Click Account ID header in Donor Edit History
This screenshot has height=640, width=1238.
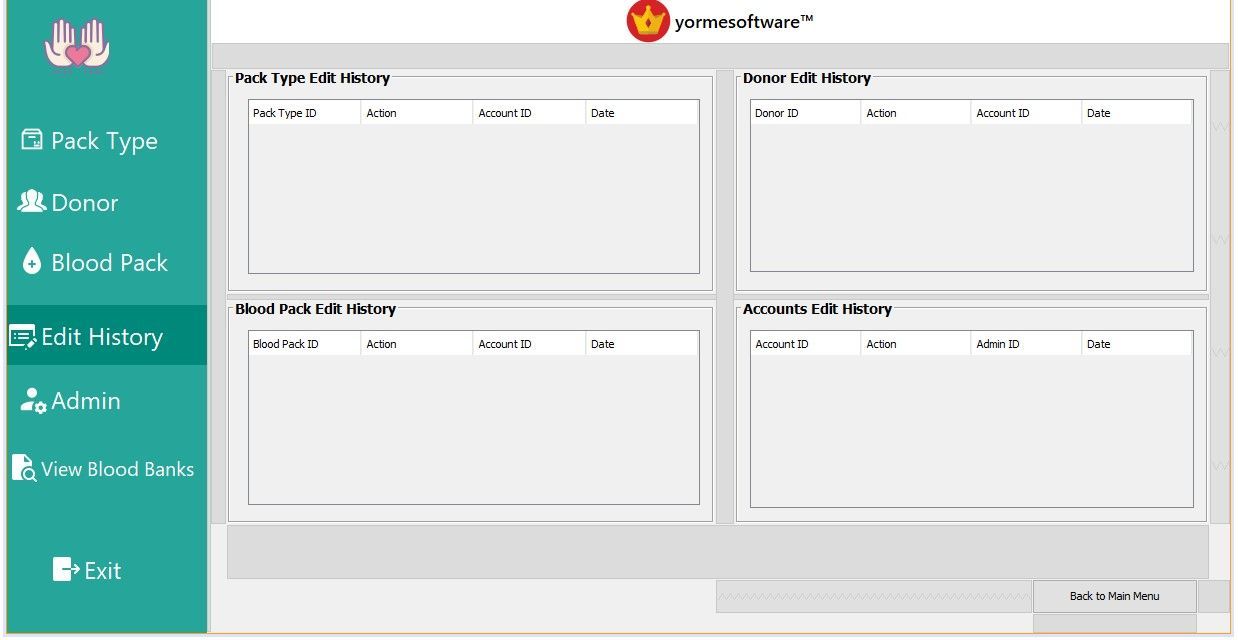point(1026,113)
